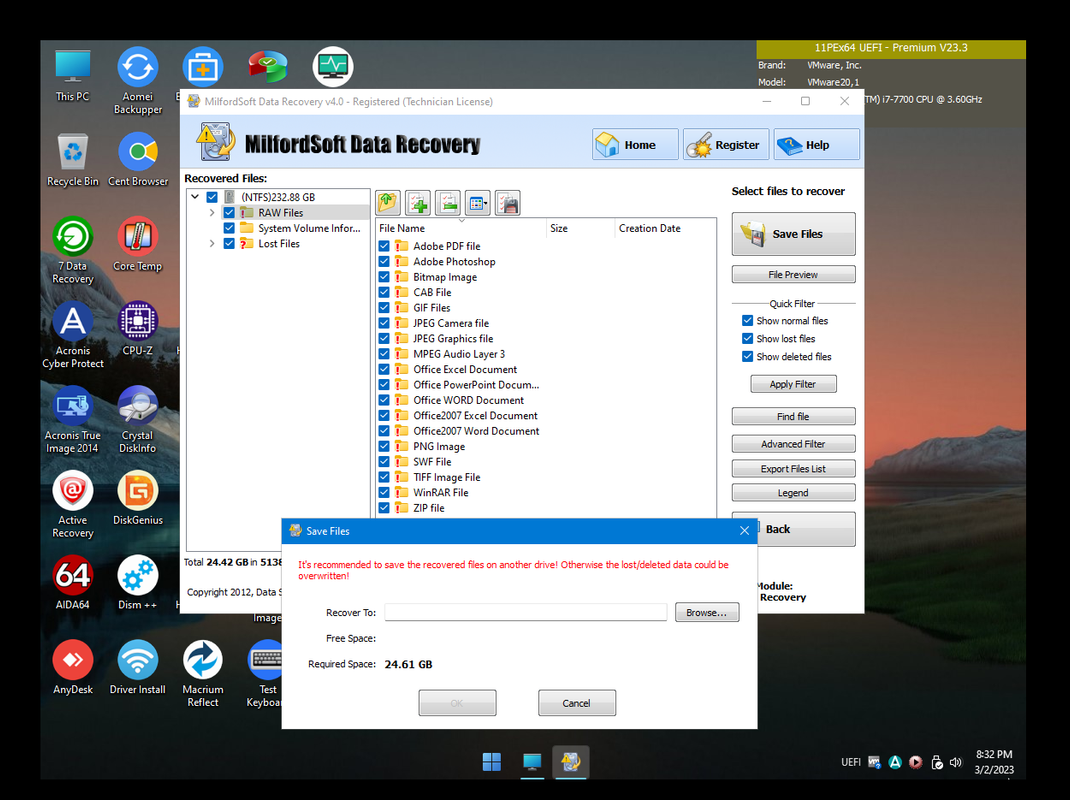Open the Help button

click(x=816, y=145)
